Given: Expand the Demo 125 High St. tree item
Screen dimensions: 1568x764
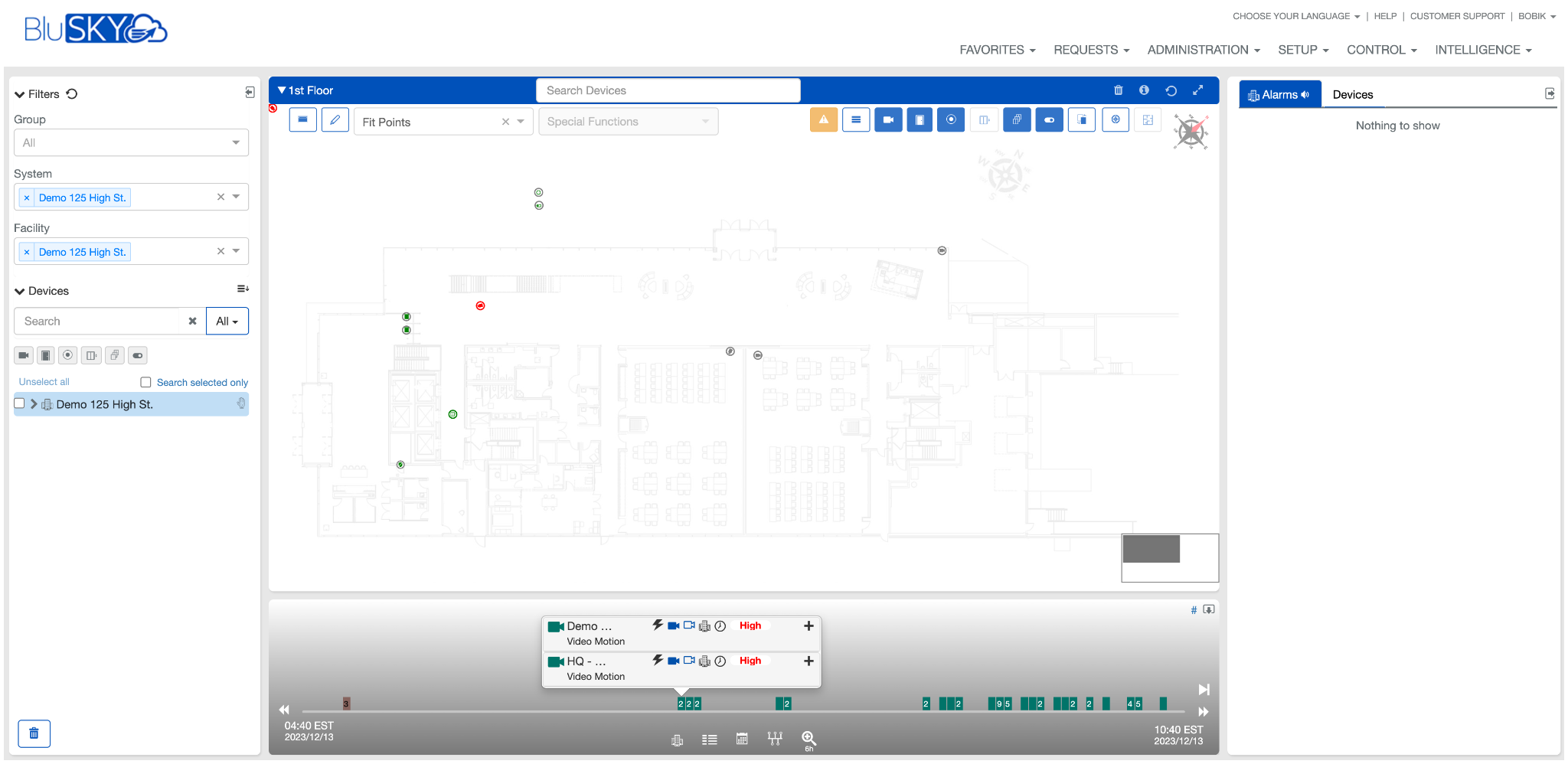Looking at the screenshot, I should (x=34, y=404).
